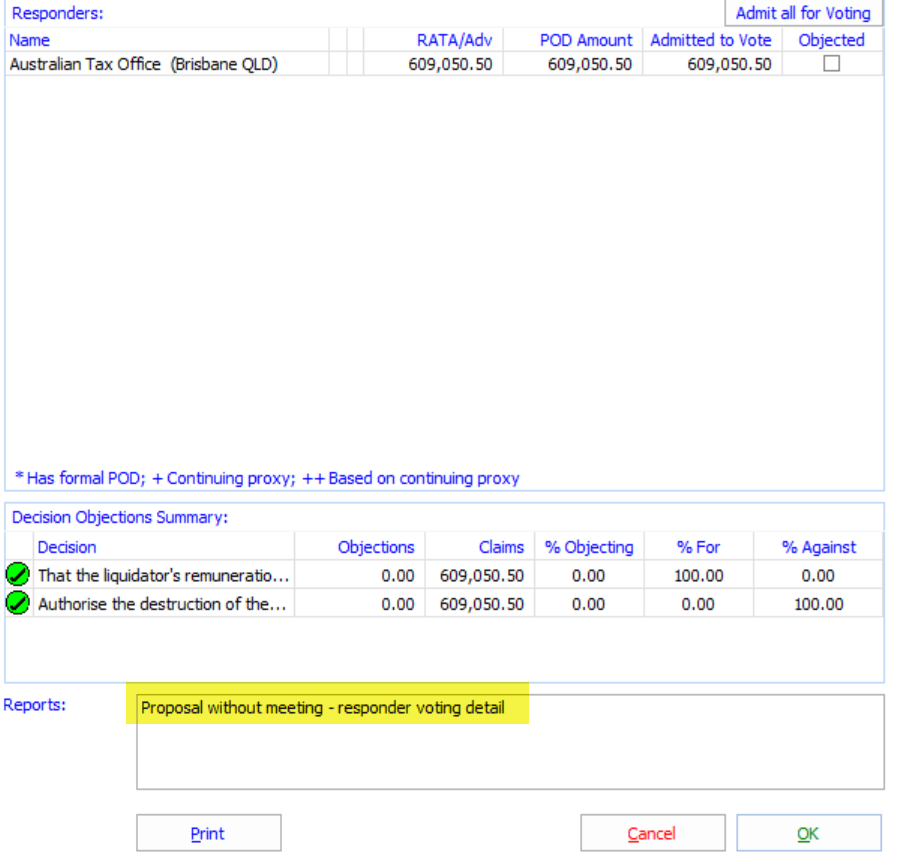Image resolution: width=901 pixels, height=866 pixels.
Task: Click the Decision column header in summary
Action: click(67, 547)
